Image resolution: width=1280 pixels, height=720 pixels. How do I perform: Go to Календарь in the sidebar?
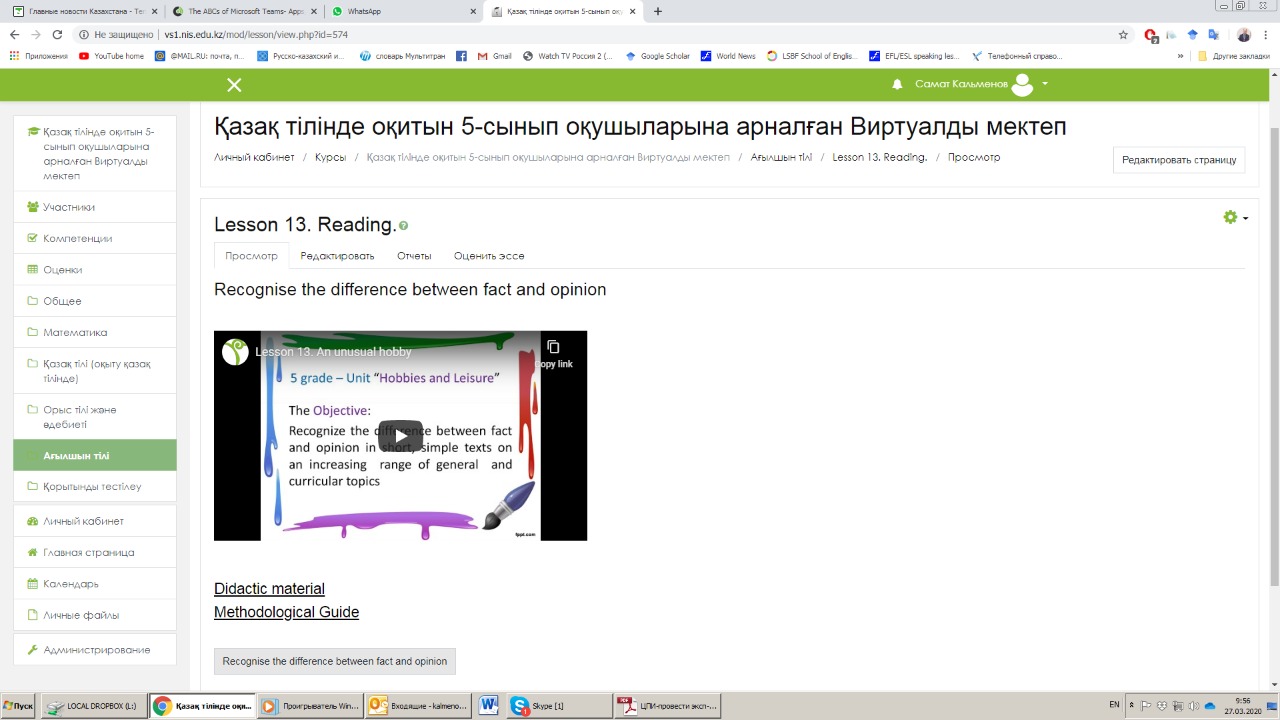pos(70,584)
